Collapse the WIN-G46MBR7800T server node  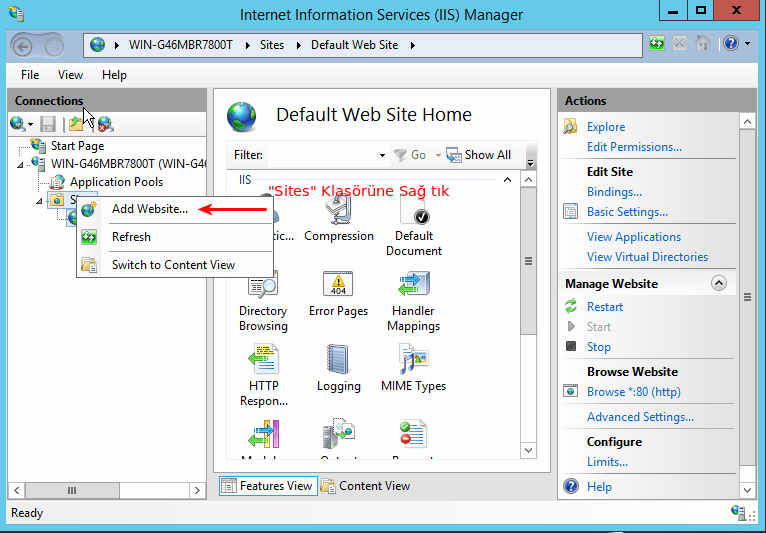point(20,165)
